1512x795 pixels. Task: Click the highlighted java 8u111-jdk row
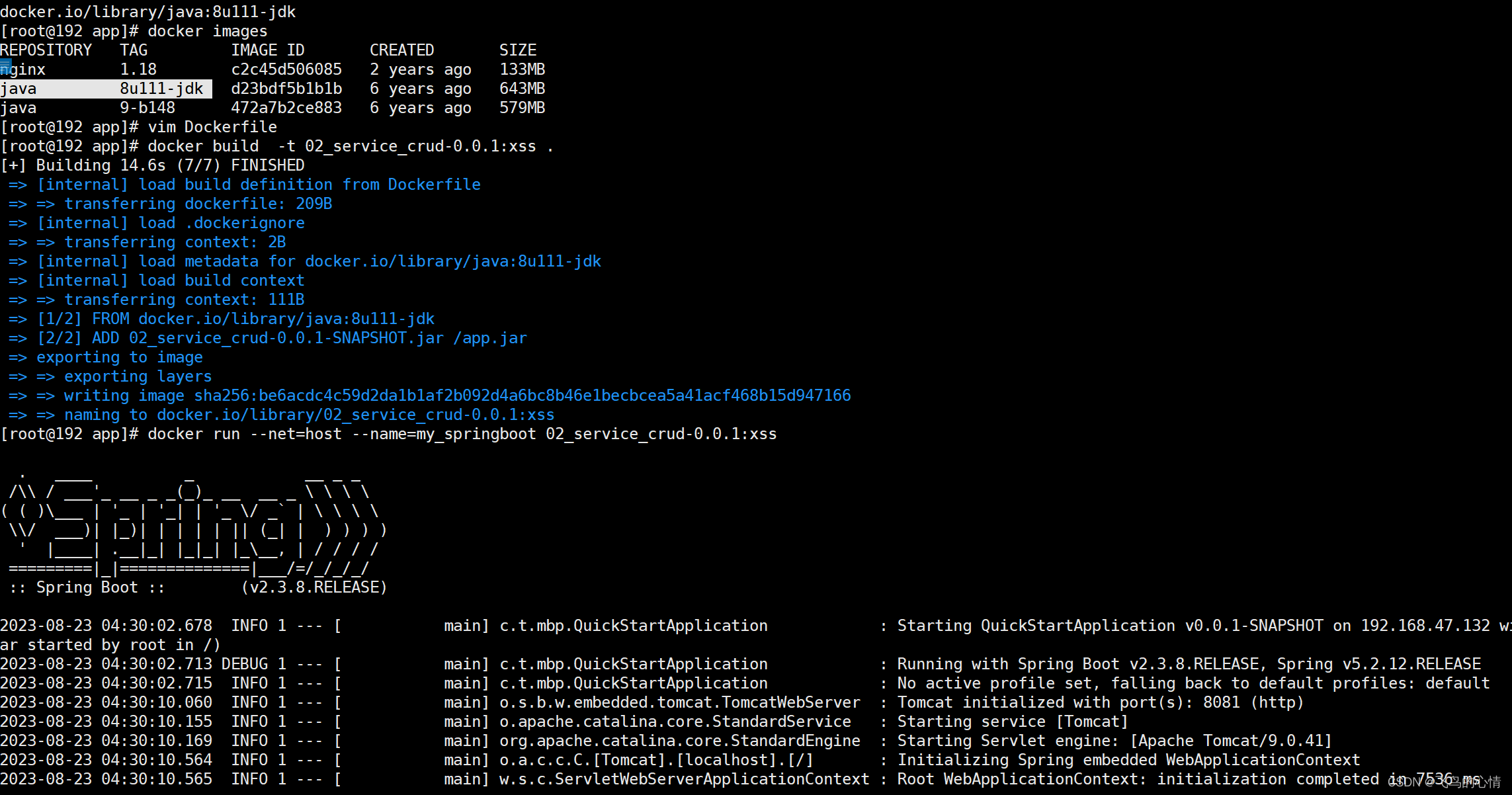click(x=106, y=89)
